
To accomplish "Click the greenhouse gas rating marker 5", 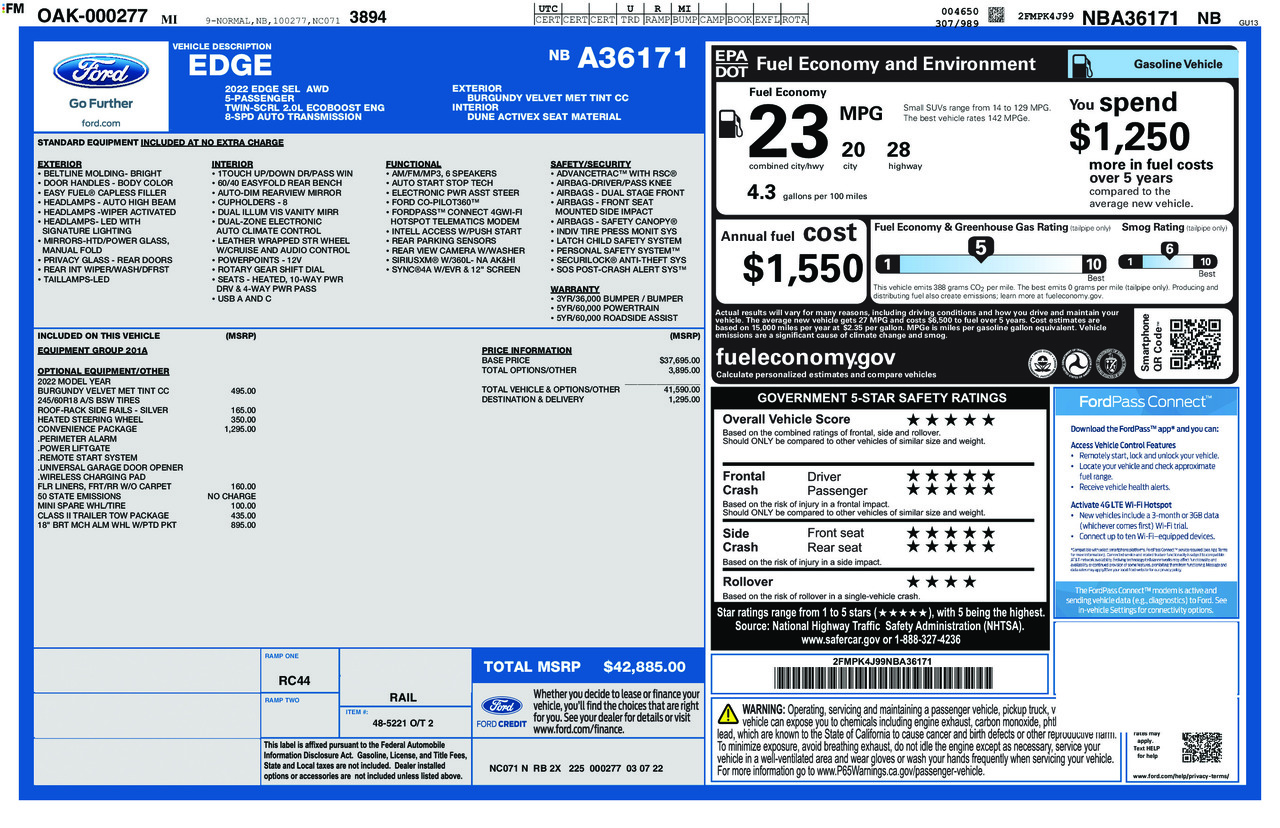I will click(981, 249).
